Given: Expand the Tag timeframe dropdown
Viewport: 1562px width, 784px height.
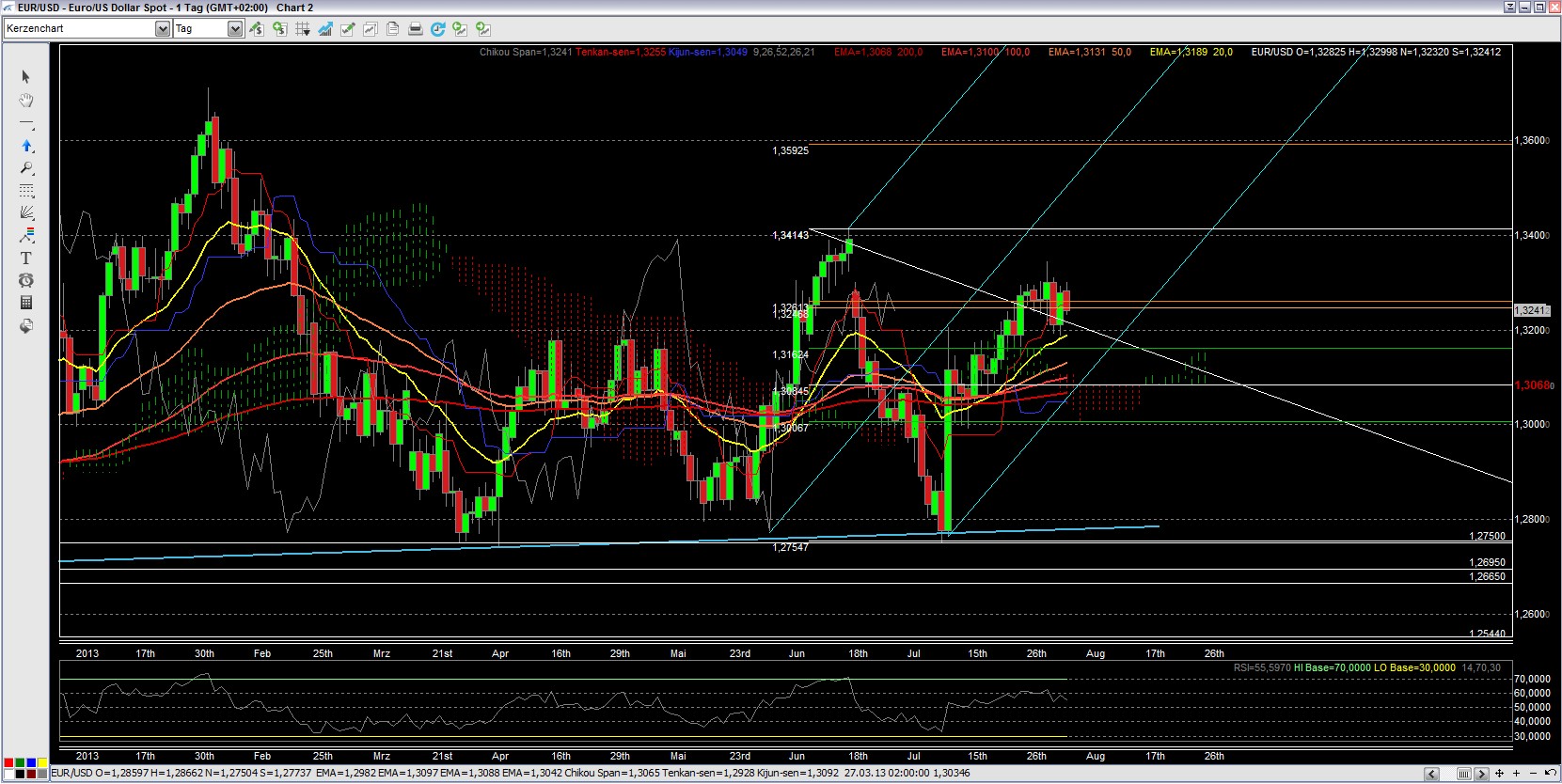Looking at the screenshot, I should click(234, 29).
